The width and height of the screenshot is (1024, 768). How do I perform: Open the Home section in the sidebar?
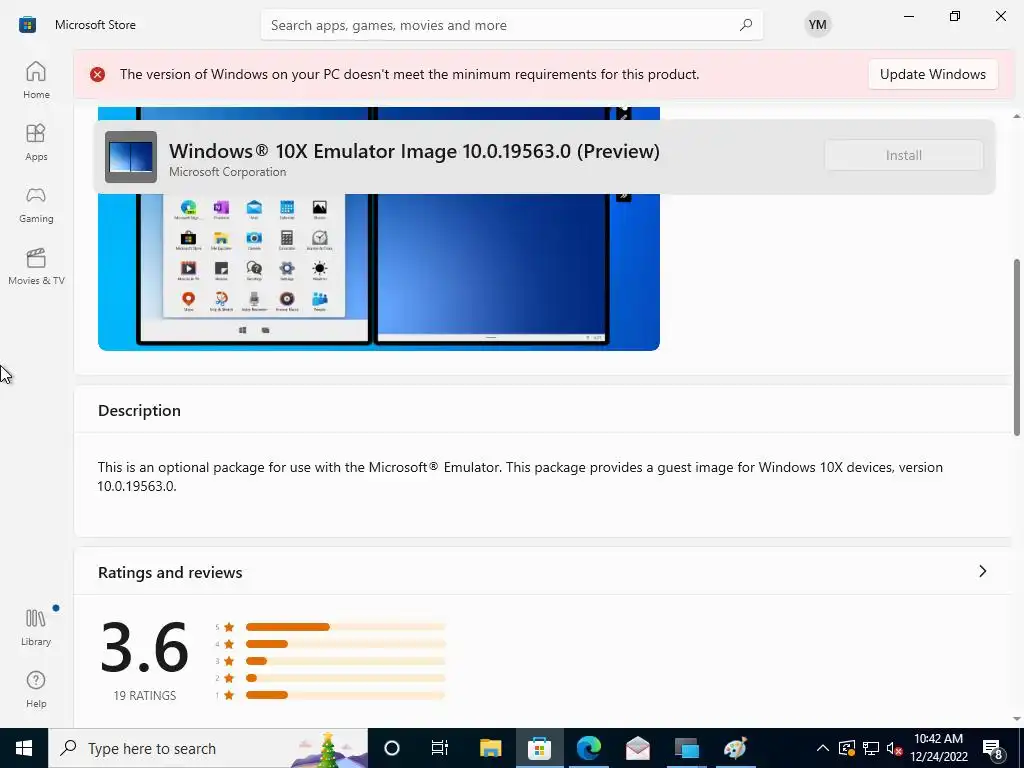pos(36,80)
